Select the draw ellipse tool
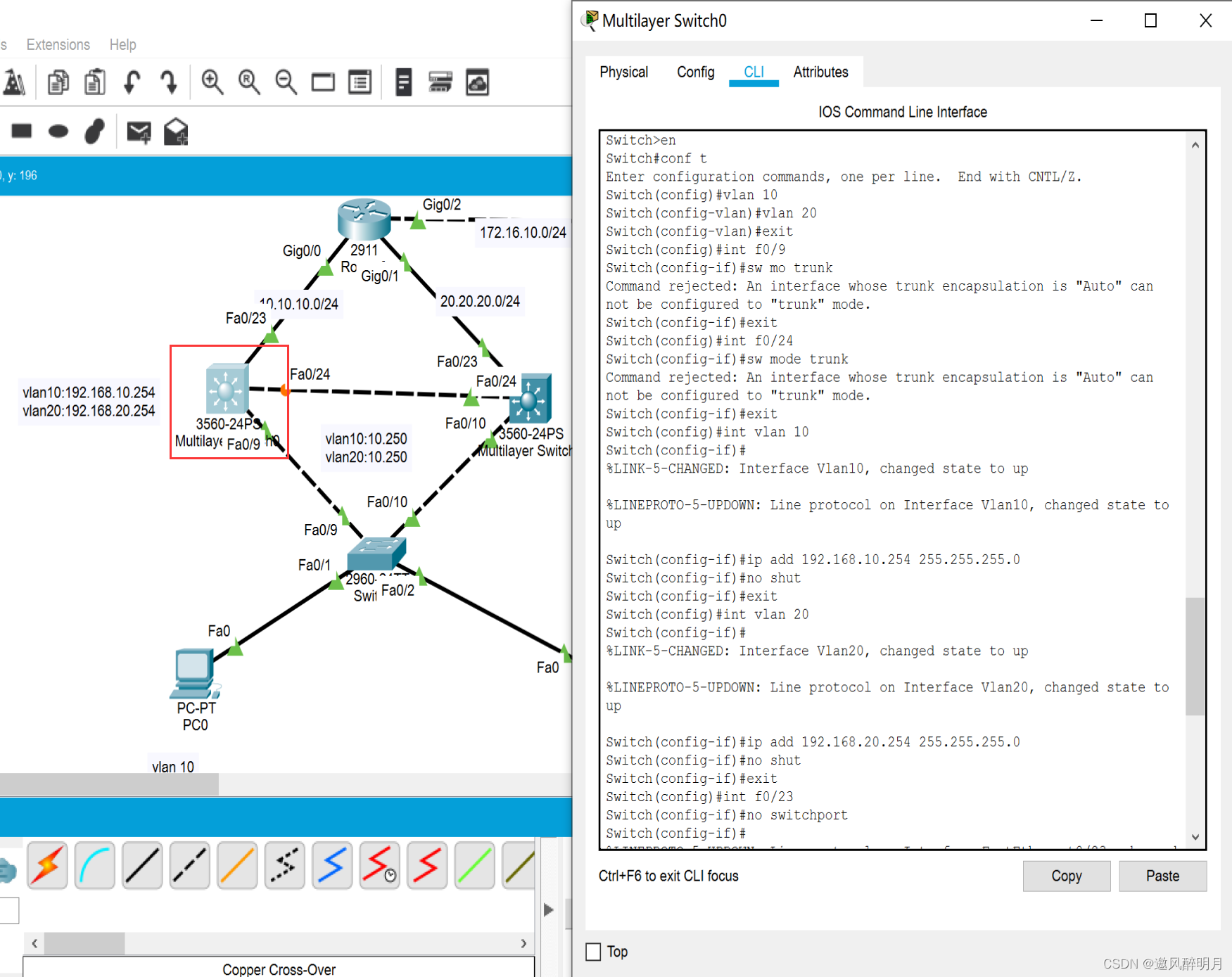This screenshot has width=1232, height=977. [x=58, y=132]
